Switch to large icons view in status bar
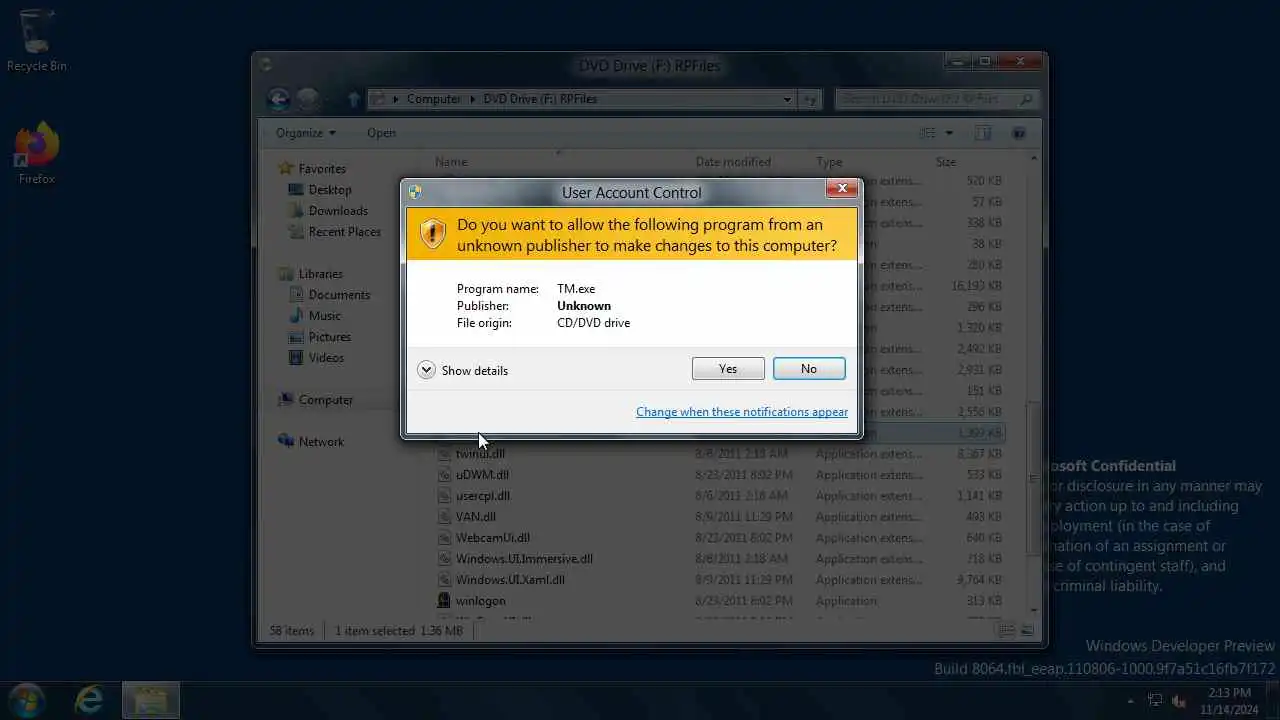1280x720 pixels. click(x=1026, y=630)
